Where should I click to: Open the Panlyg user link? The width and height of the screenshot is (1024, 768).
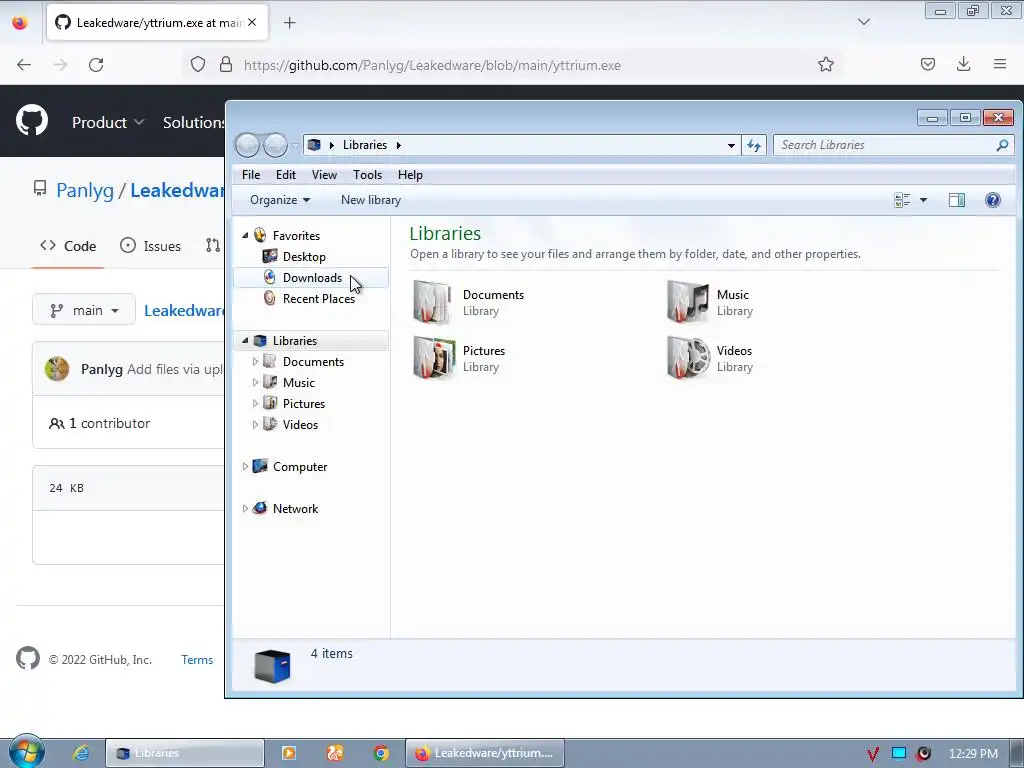[x=85, y=191]
